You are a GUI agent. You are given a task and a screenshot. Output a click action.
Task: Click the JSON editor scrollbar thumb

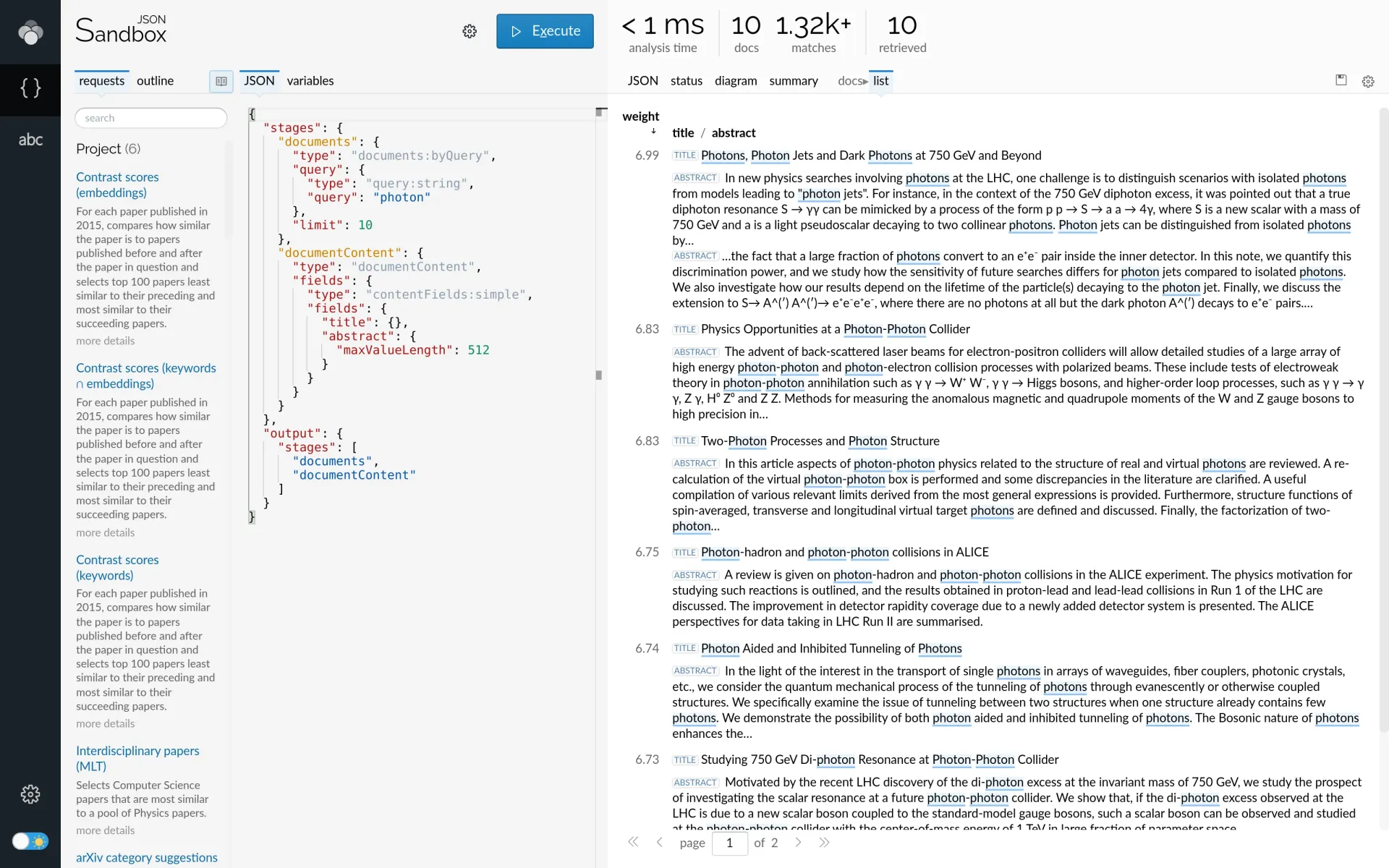pyautogui.click(x=598, y=375)
